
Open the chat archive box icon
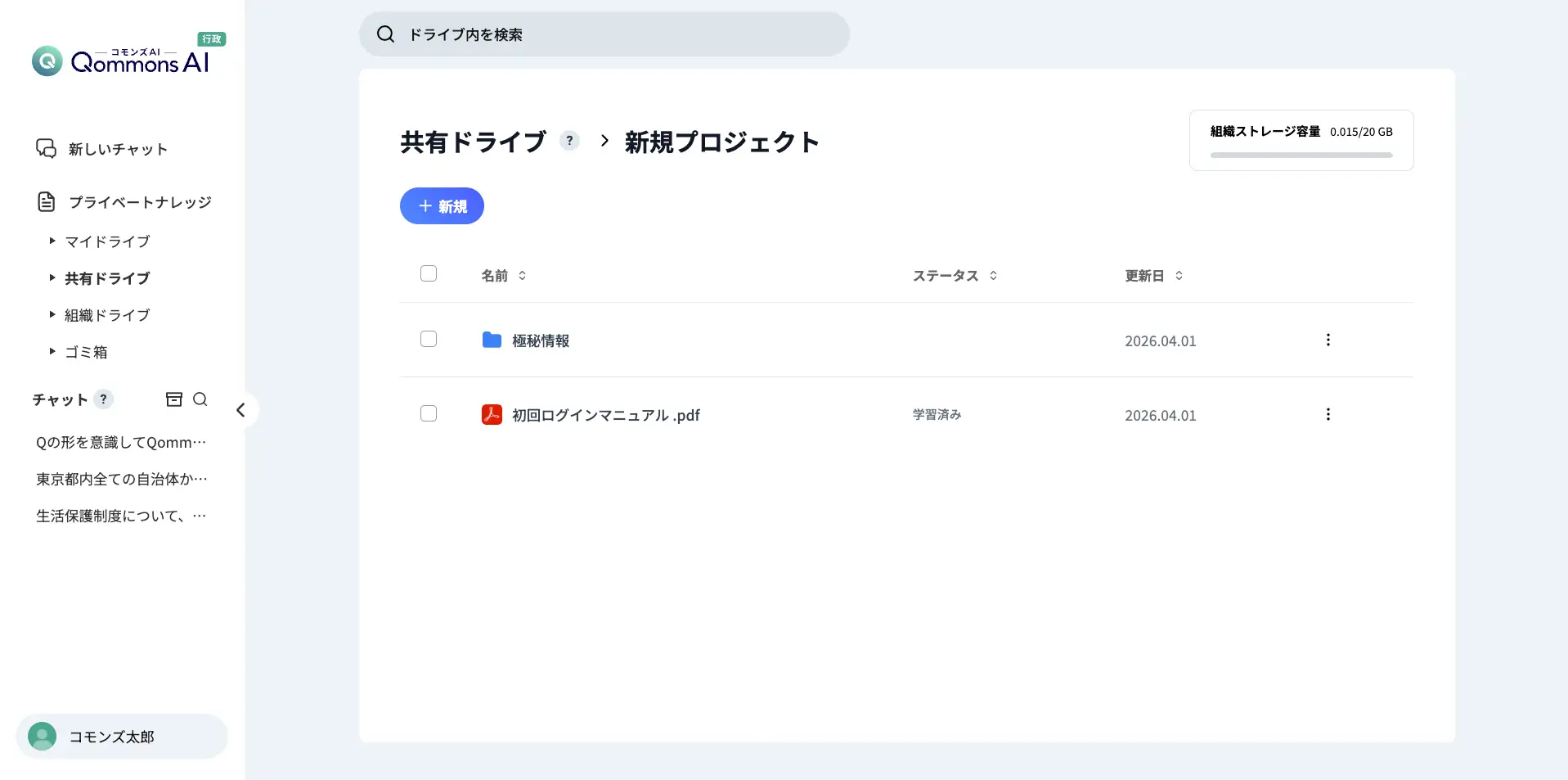click(x=174, y=399)
